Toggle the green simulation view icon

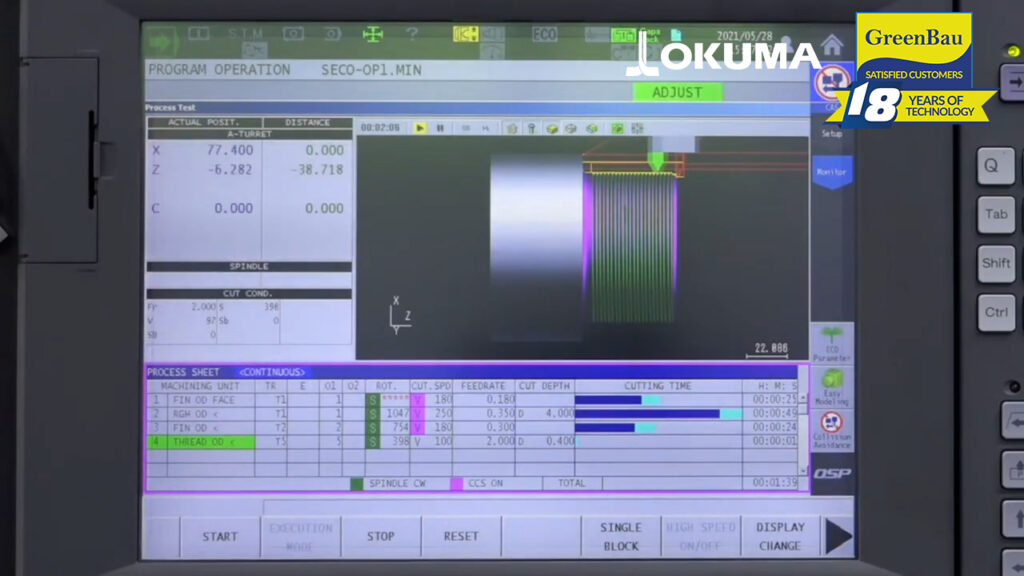(x=618, y=128)
